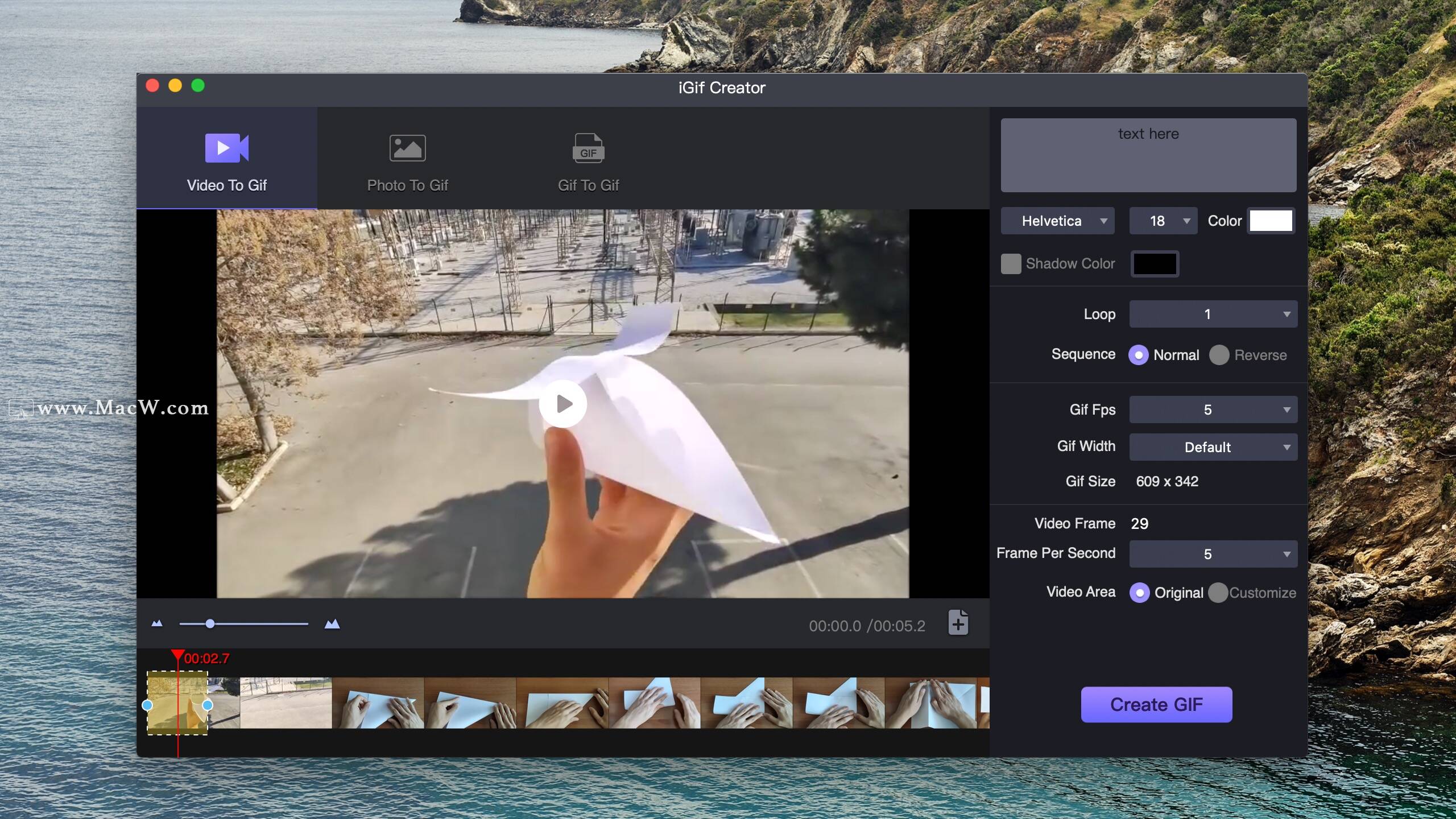1456x819 pixels.
Task: Close the iGif Creator window
Action: [152, 85]
